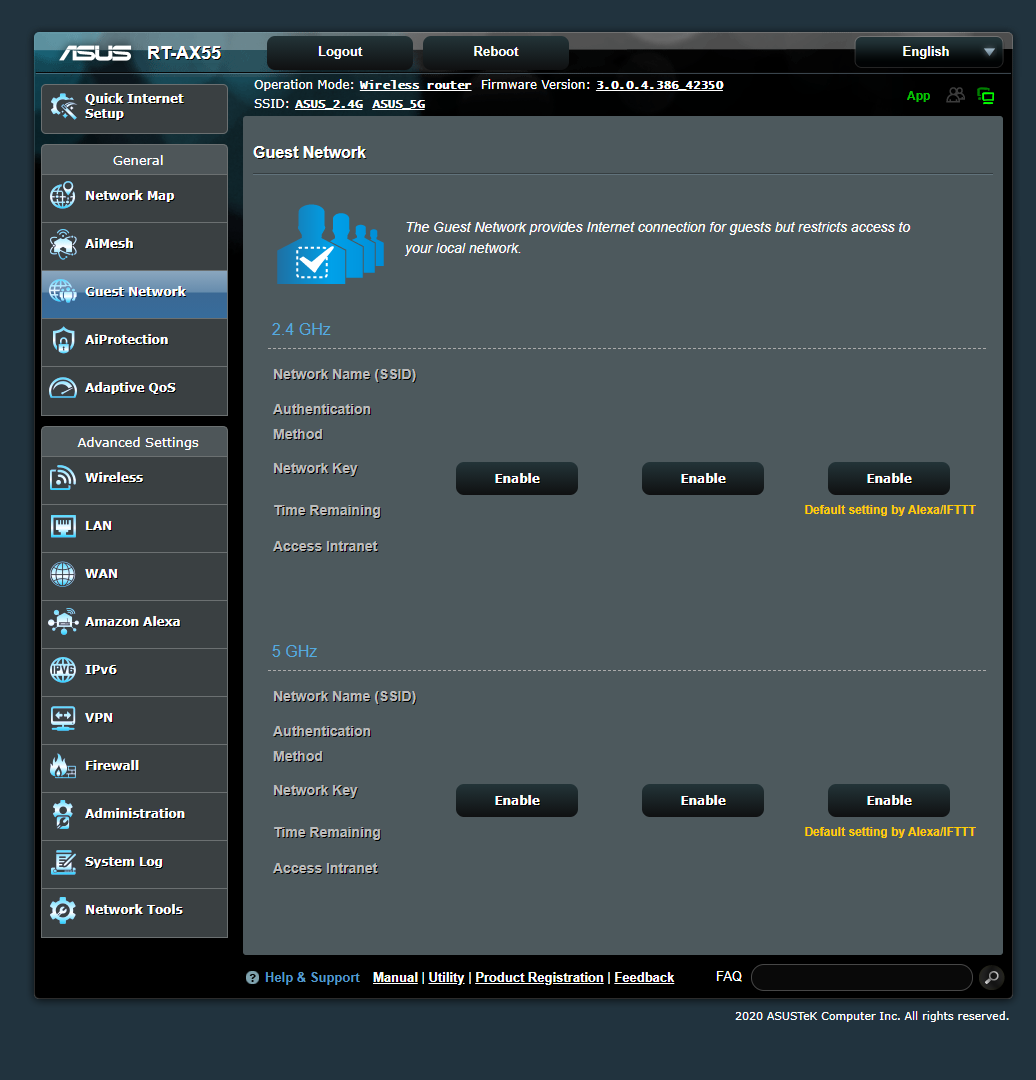Image resolution: width=1036 pixels, height=1080 pixels.
Task: Open the Adaptive QoS menu item
Action: click(x=134, y=391)
